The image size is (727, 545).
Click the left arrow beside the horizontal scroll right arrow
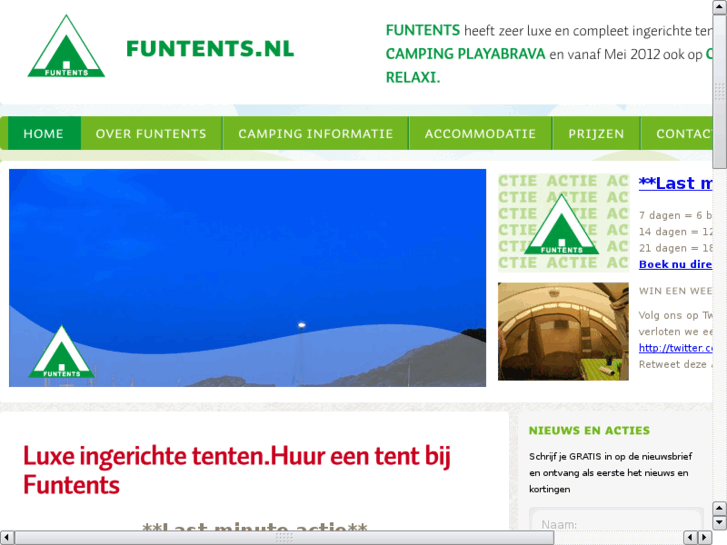point(691,538)
